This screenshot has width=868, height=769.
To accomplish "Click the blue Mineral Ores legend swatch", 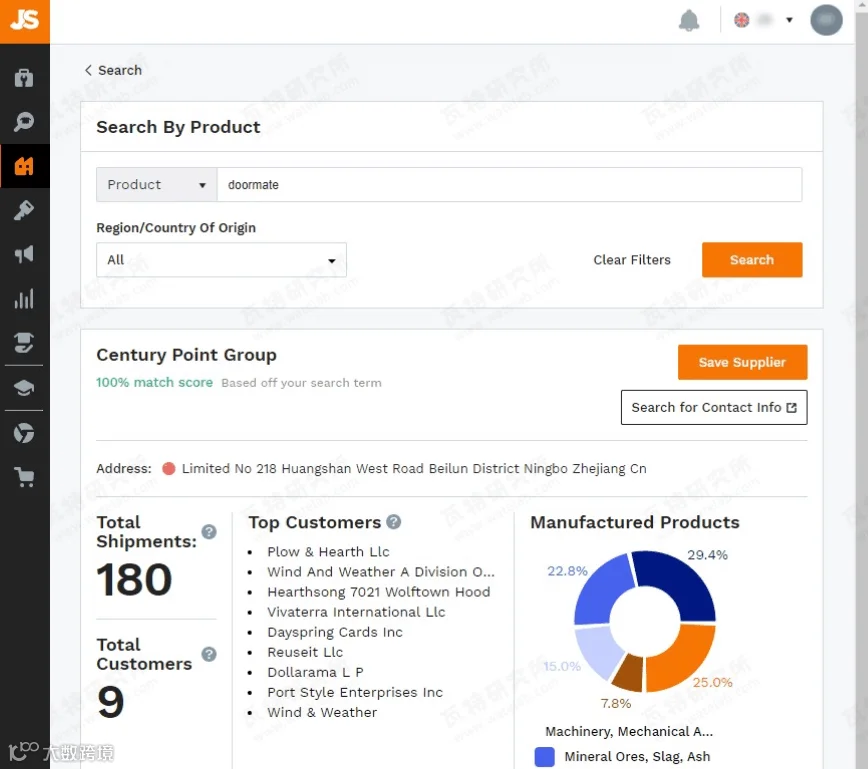I will click(545, 757).
